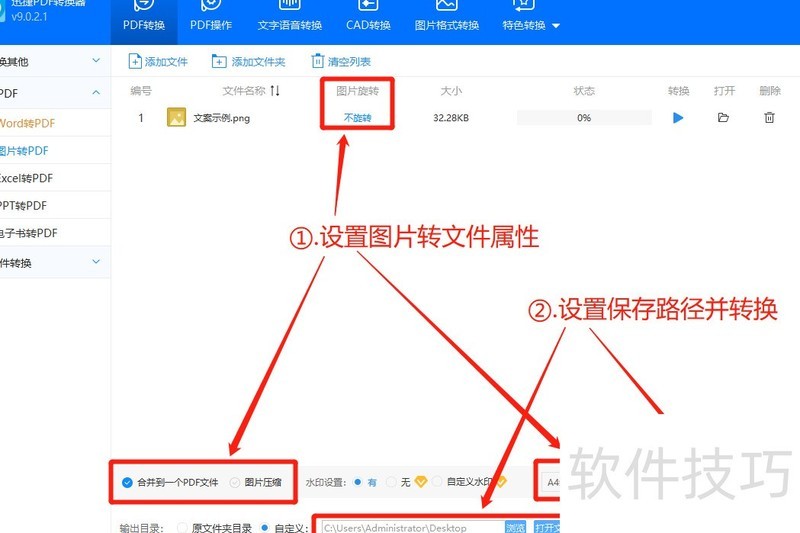Select 自定义水印 radio button

437,481
